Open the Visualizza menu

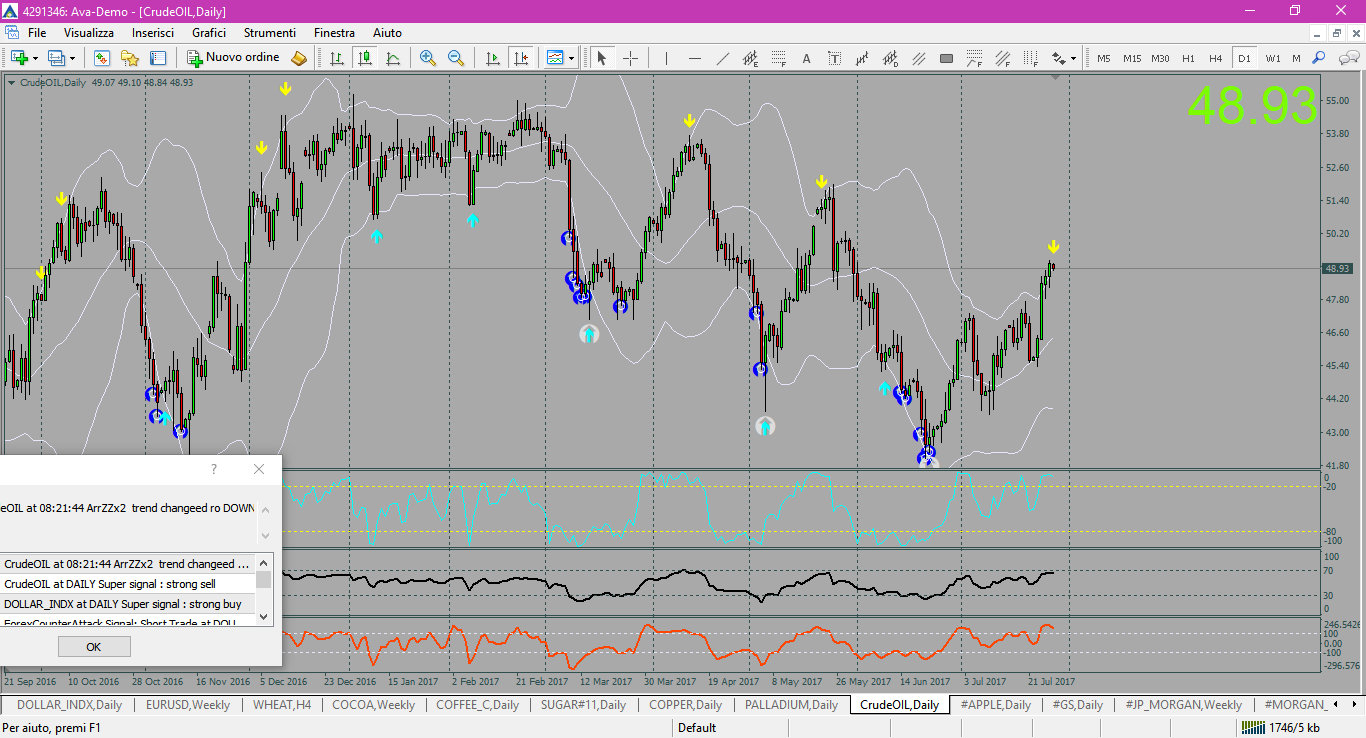pos(89,33)
